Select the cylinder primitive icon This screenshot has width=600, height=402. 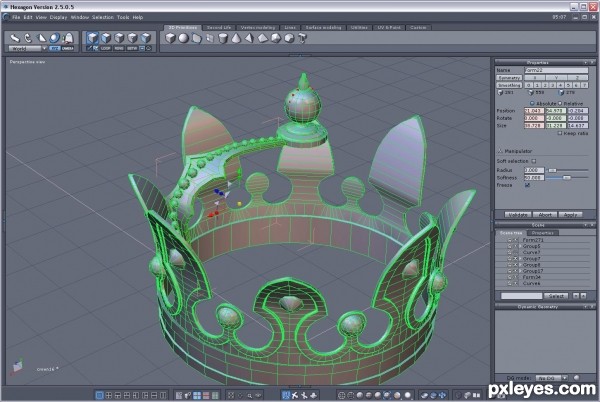(223, 38)
